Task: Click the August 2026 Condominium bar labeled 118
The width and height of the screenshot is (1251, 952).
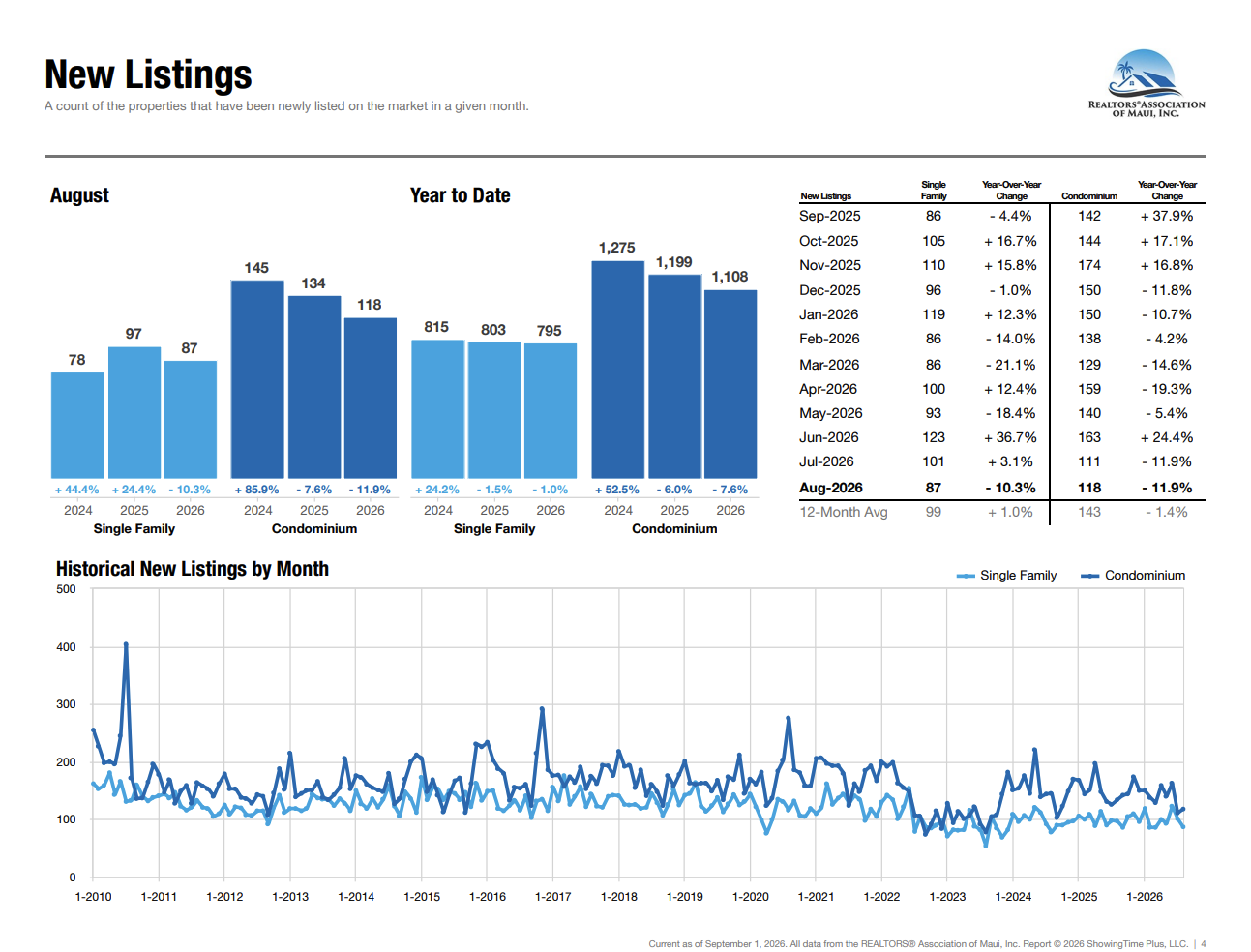Action: pos(371,398)
